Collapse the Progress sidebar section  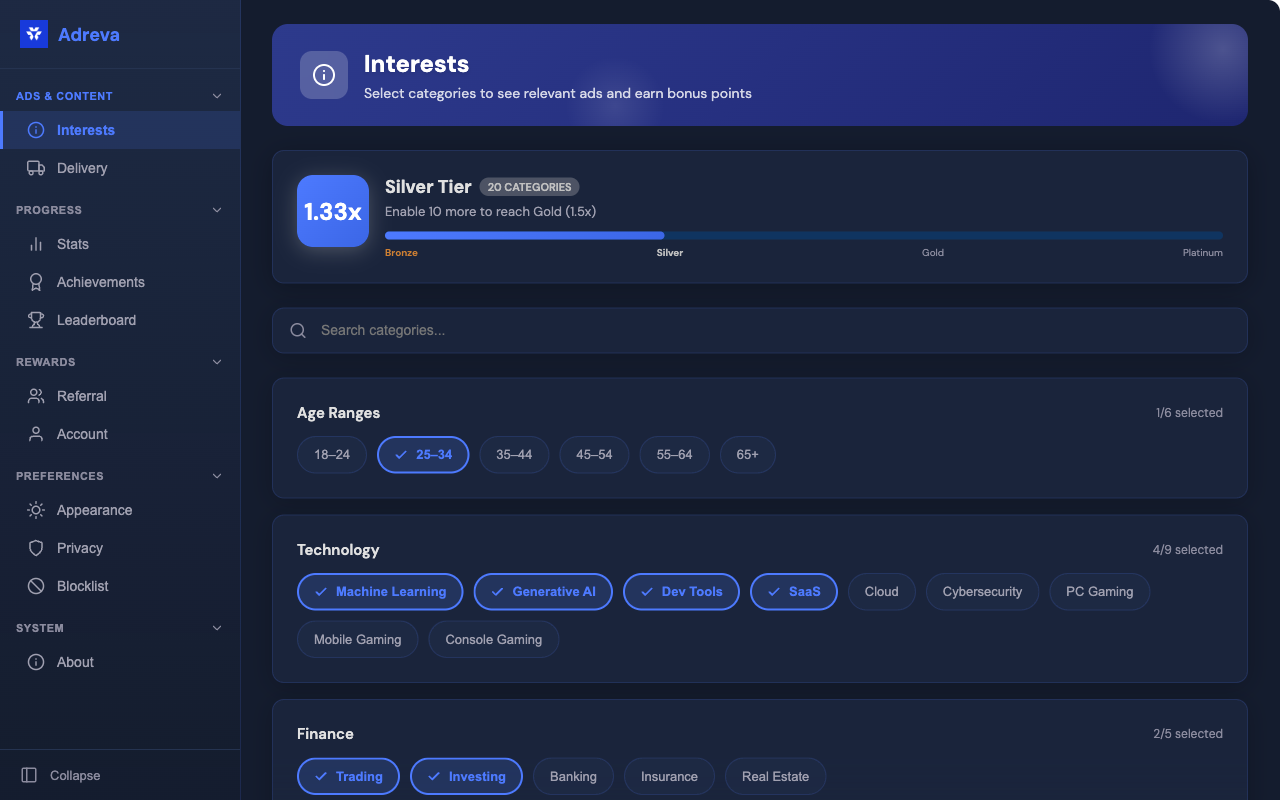[217, 210]
